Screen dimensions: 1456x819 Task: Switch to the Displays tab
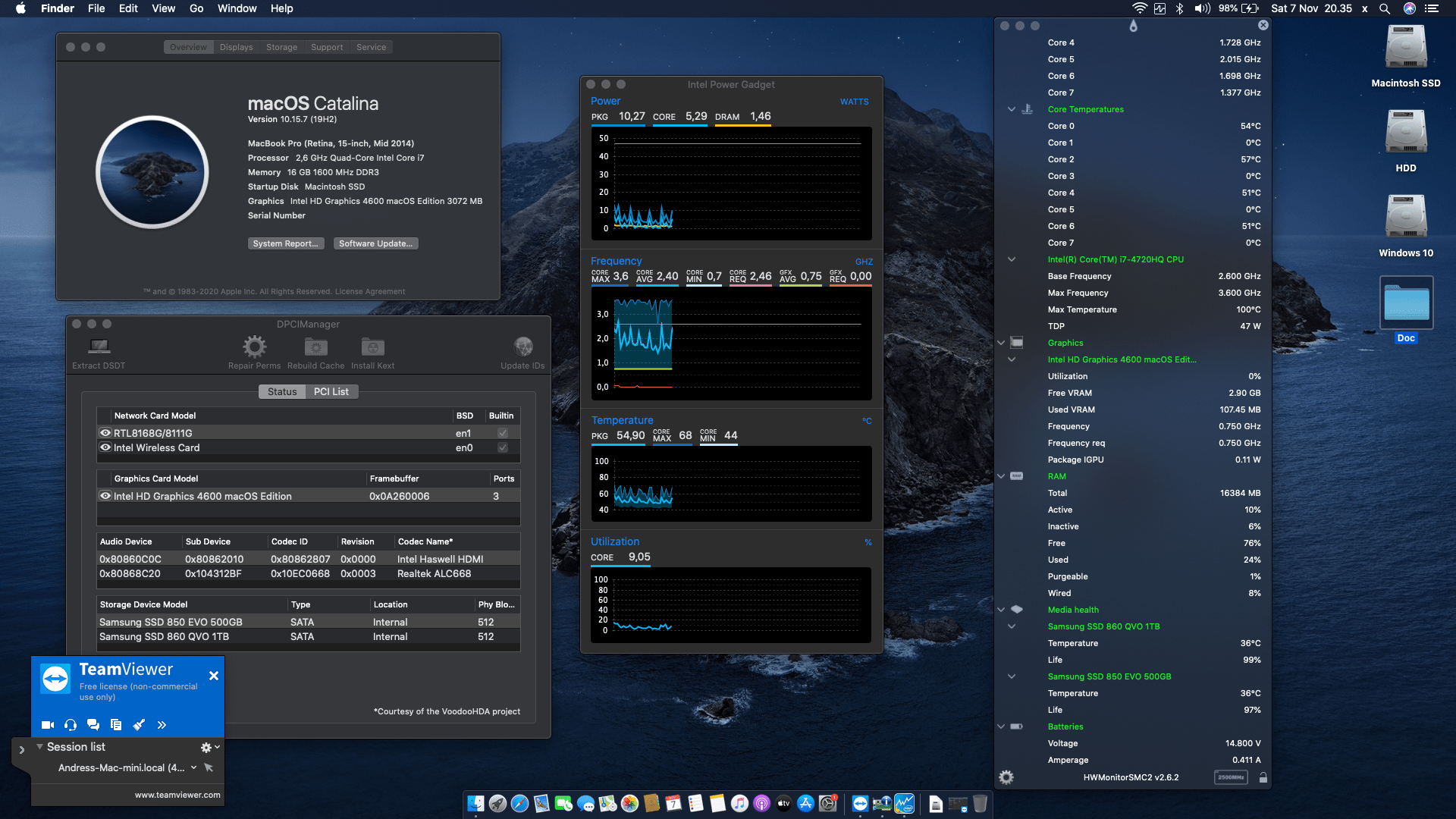pos(236,46)
